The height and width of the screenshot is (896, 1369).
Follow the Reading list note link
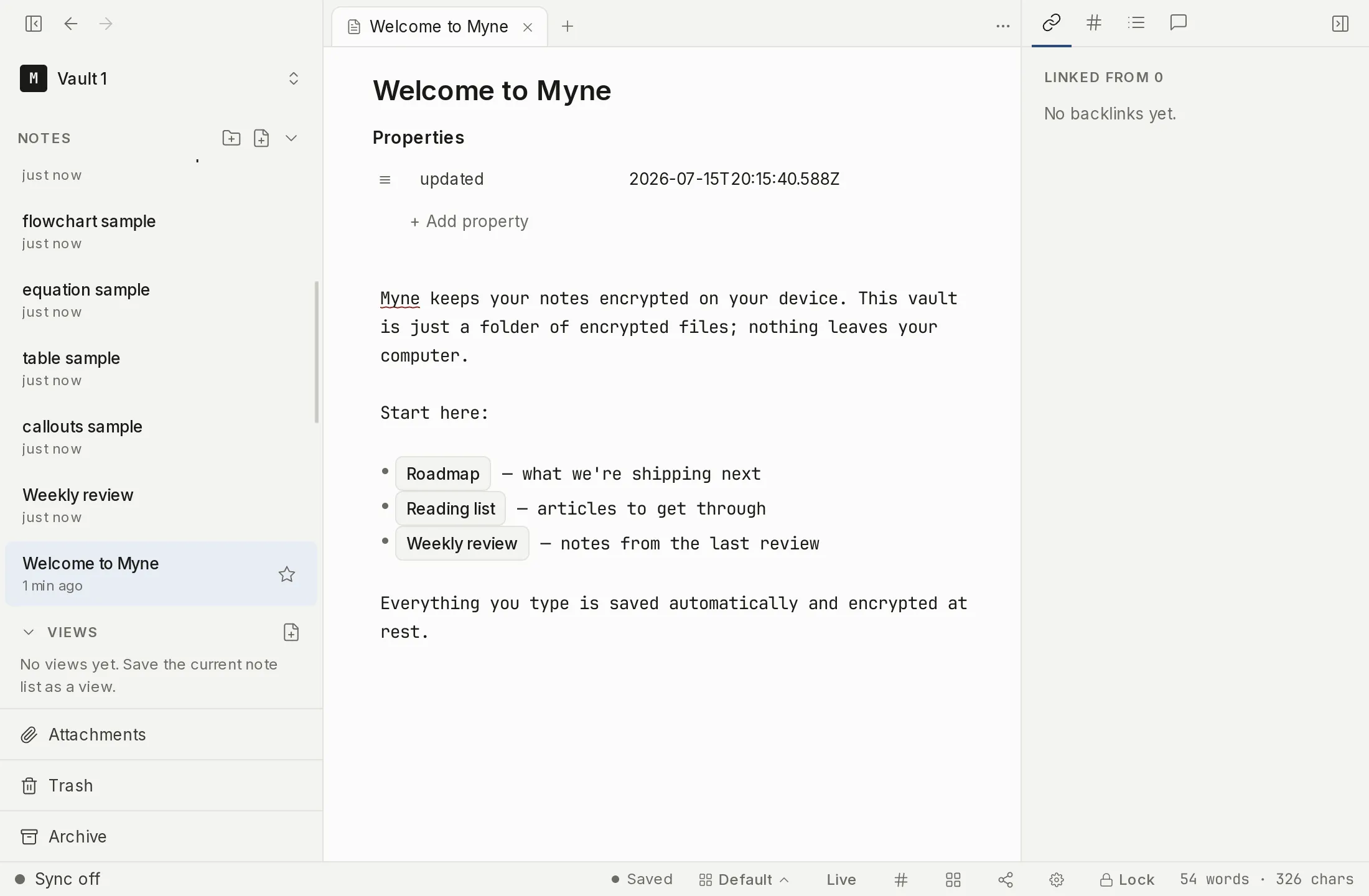pyautogui.click(x=451, y=508)
